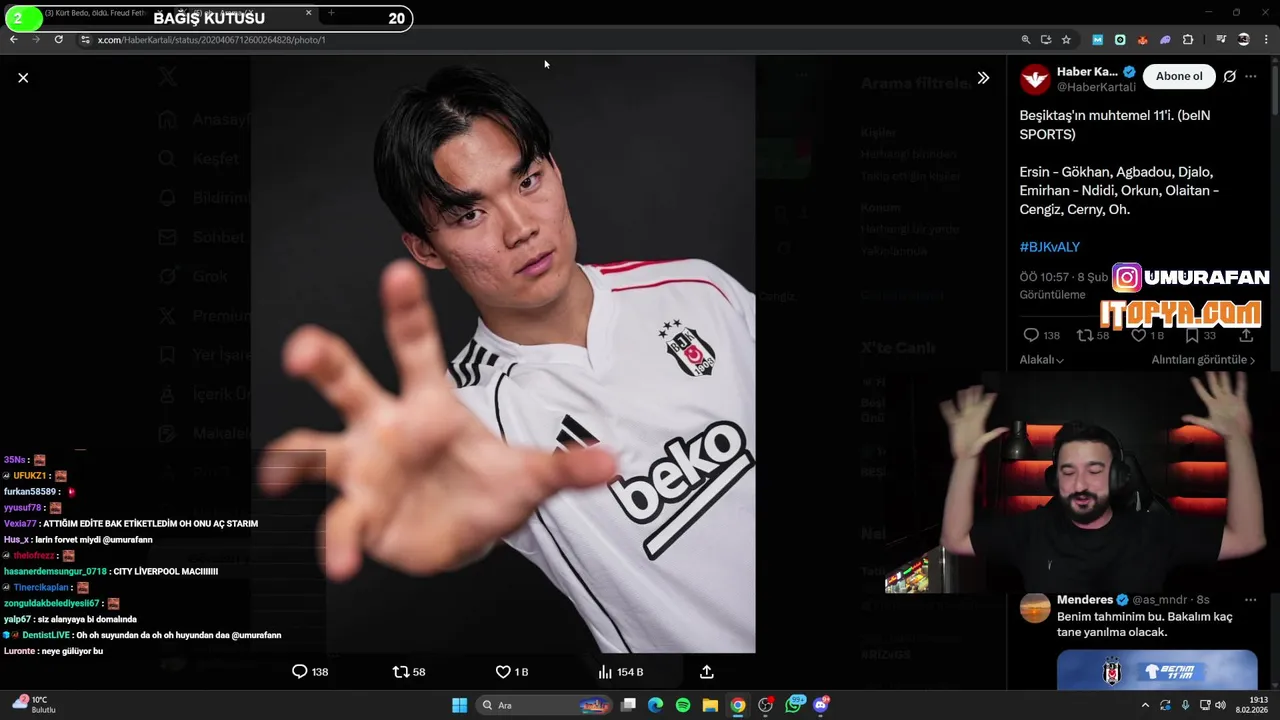Go back with the browser back arrow
Screen dimensions: 1280x720
(x=13, y=40)
